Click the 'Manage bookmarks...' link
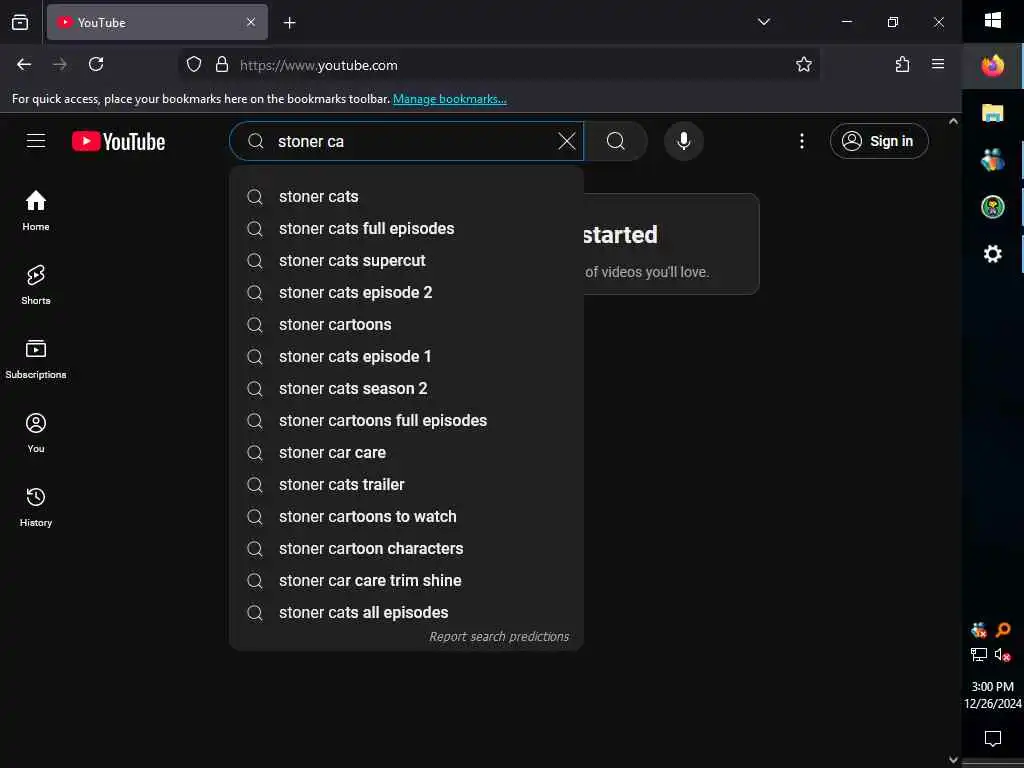This screenshot has width=1024, height=768. [x=449, y=99]
